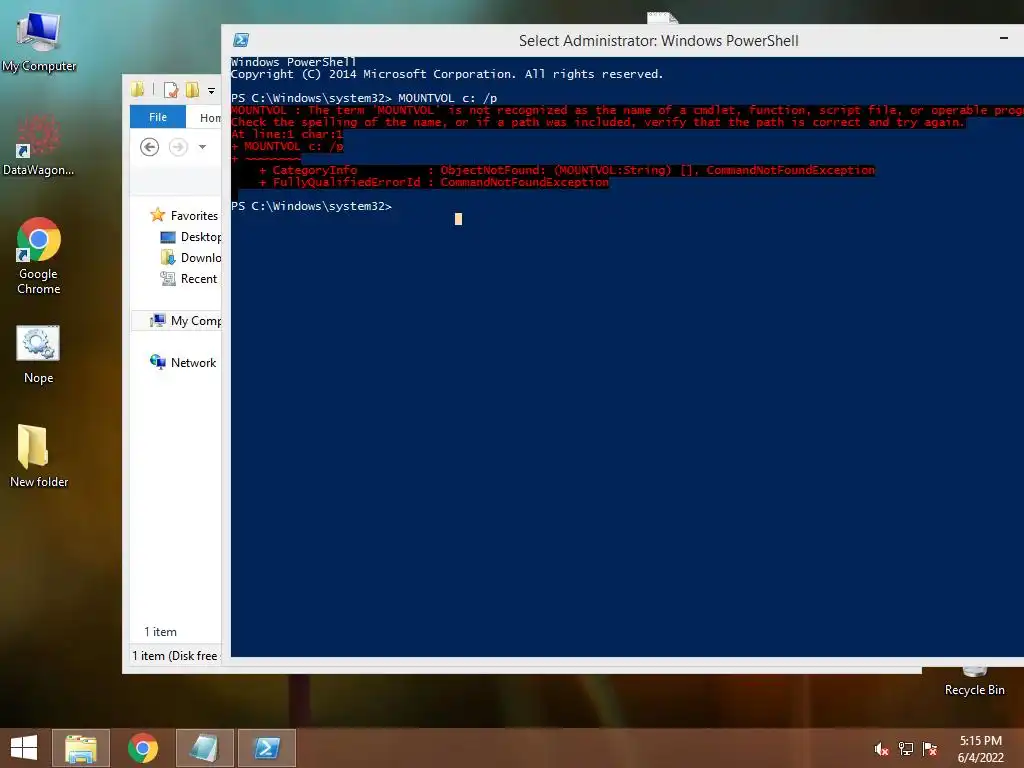Image resolution: width=1024 pixels, height=768 pixels.
Task: Click the PowerShell prompt line 'PS C:\Windows\system32>'
Action: (312, 206)
